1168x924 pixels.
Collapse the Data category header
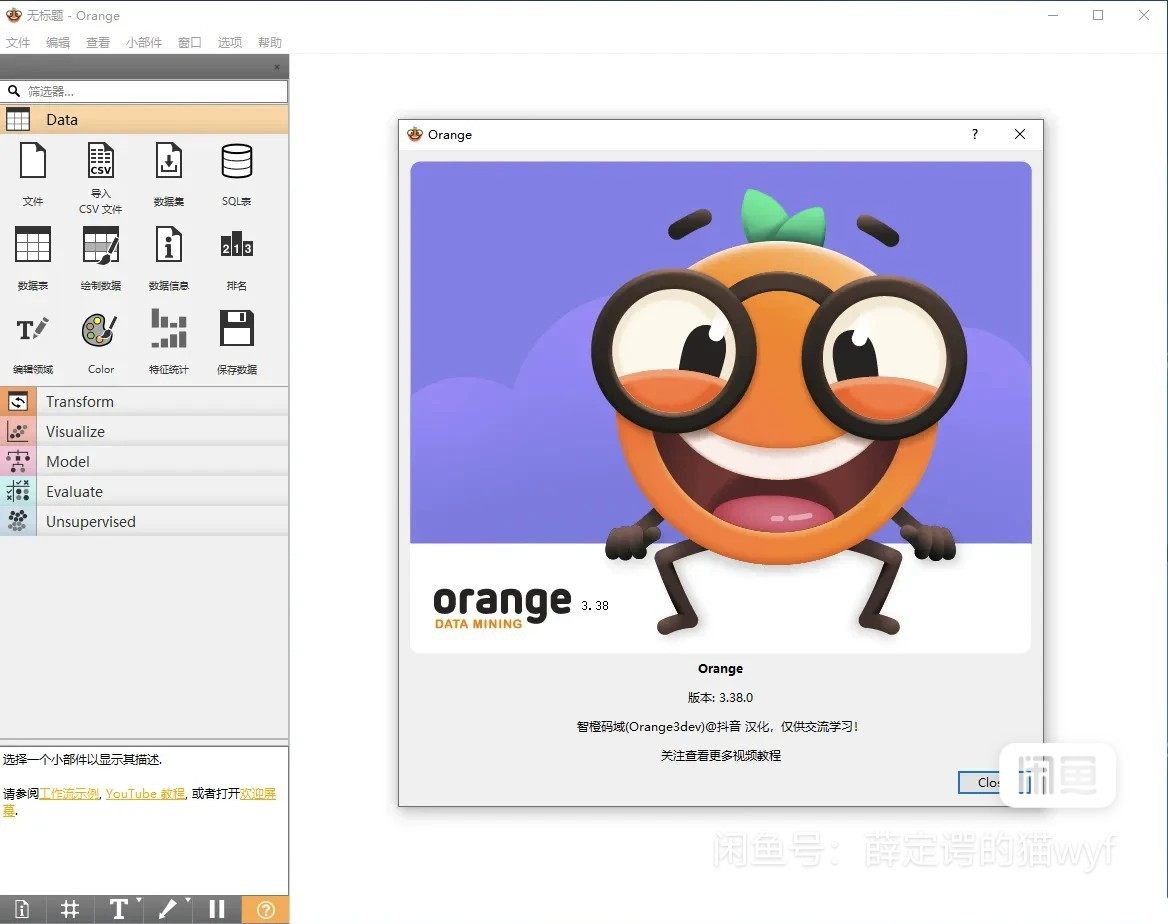[62, 120]
